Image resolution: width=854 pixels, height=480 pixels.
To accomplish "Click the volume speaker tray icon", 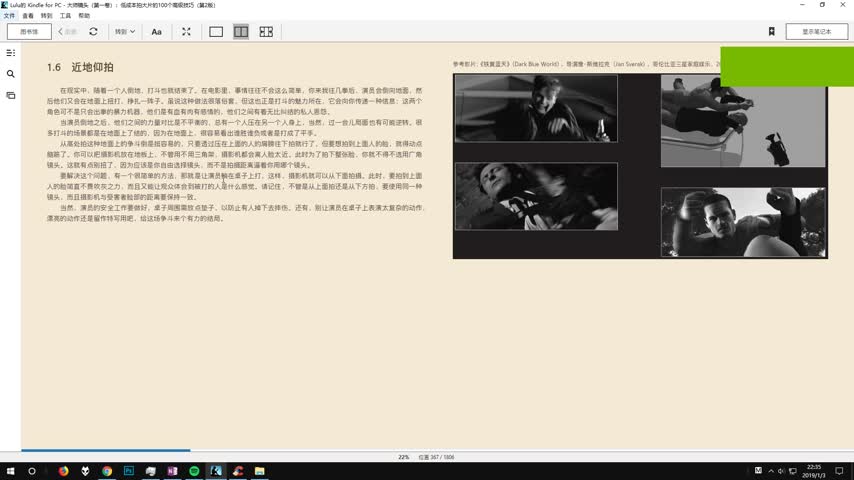I will (781, 471).
